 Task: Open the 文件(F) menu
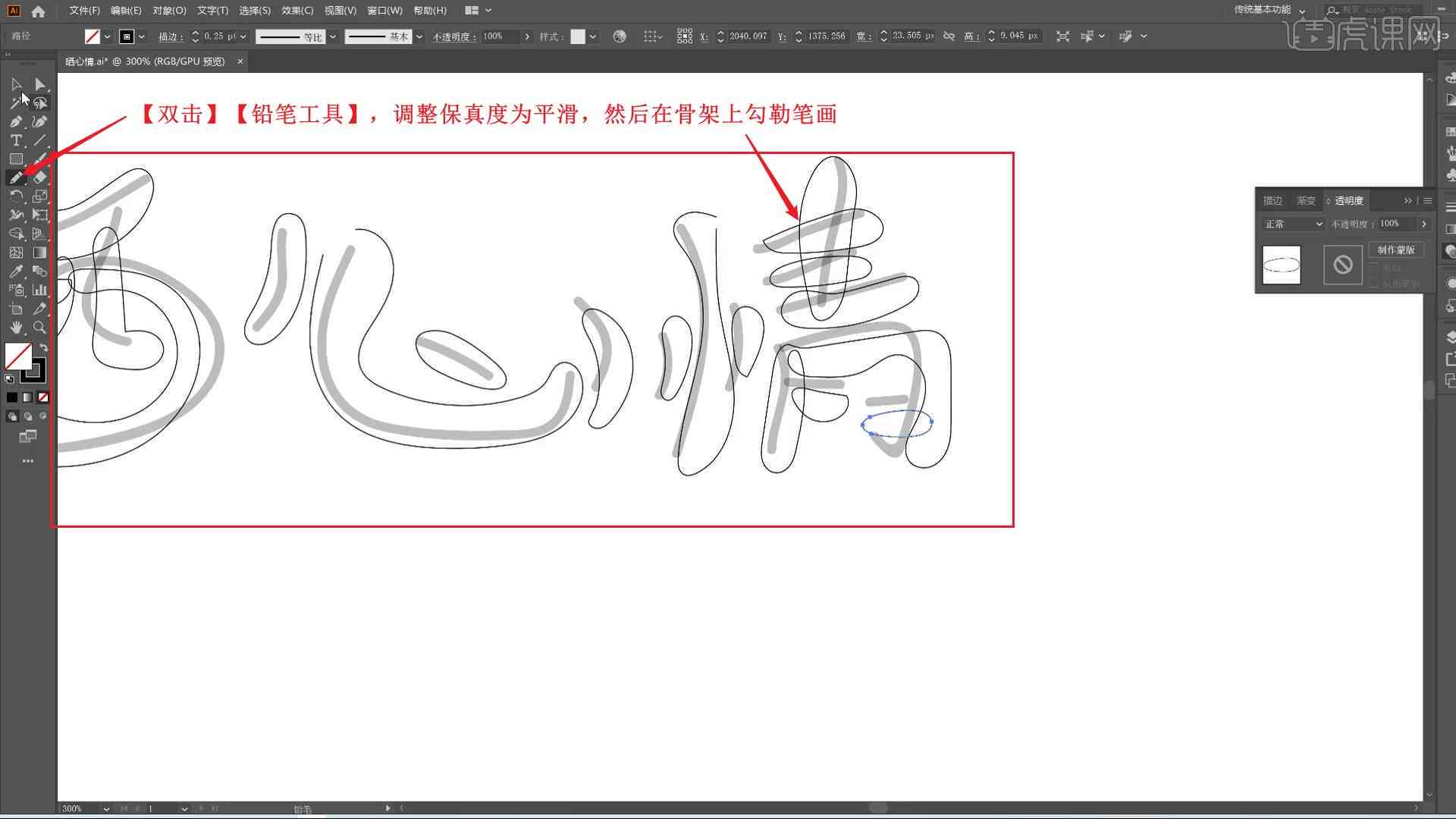point(84,11)
